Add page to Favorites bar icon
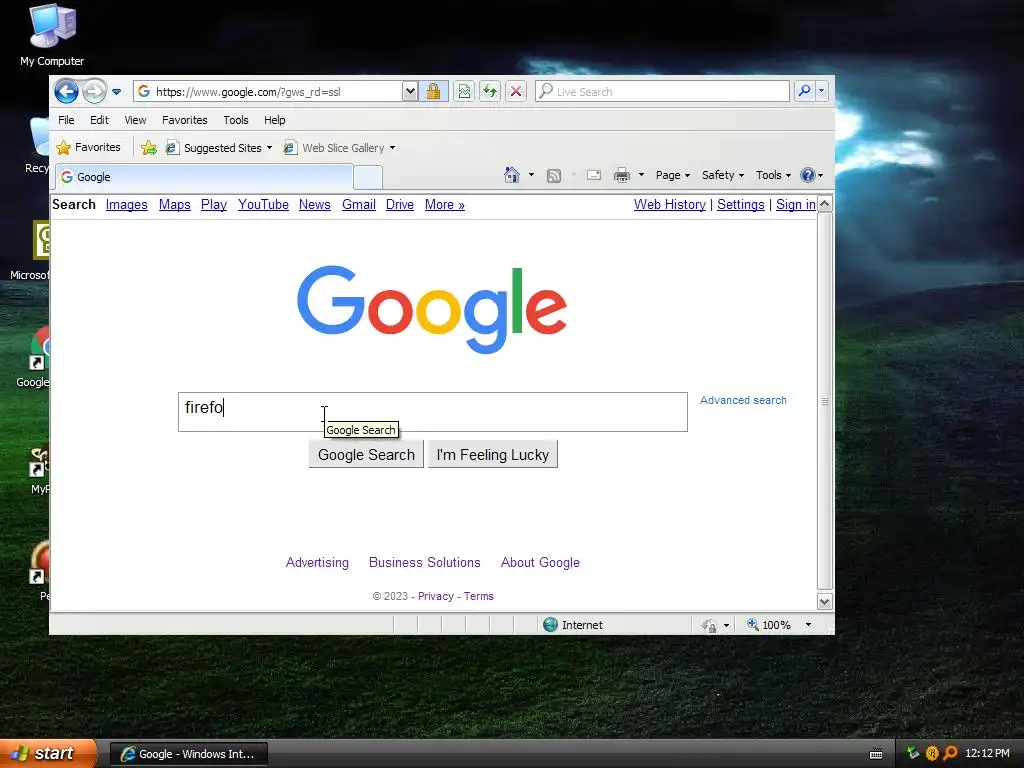This screenshot has width=1024, height=768. pos(149,148)
